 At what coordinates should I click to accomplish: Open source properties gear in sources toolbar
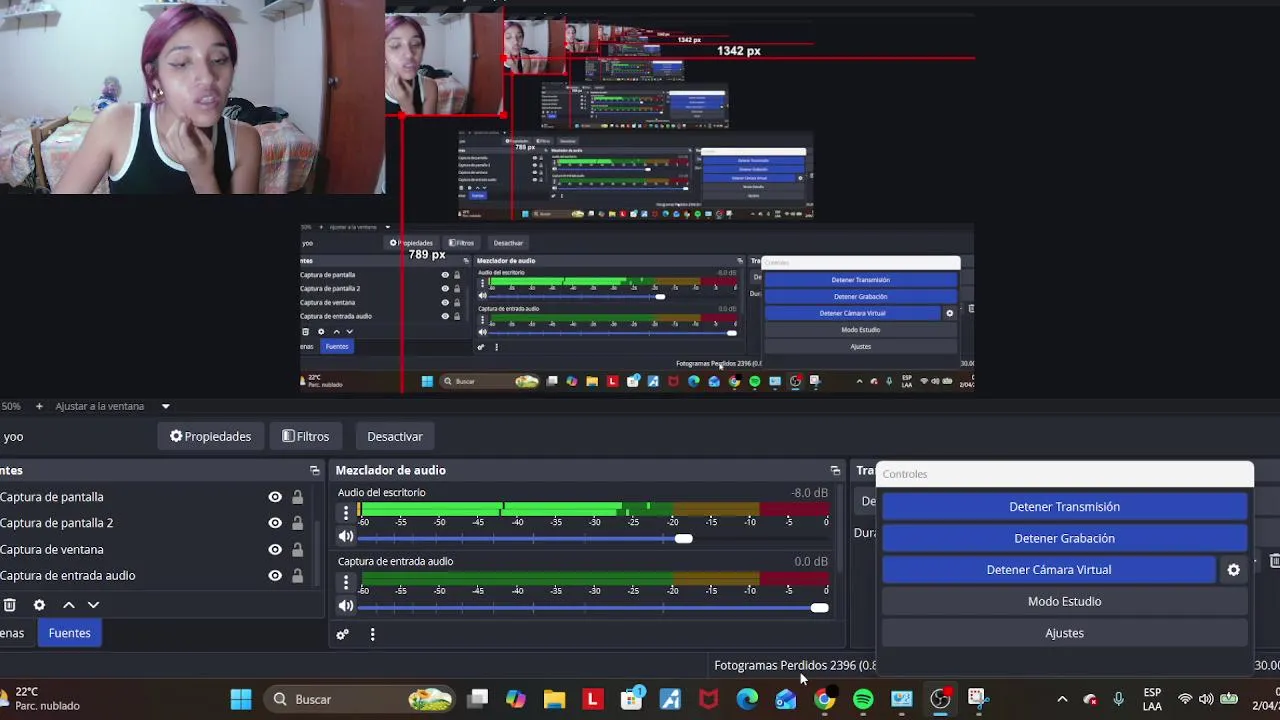[39, 605]
